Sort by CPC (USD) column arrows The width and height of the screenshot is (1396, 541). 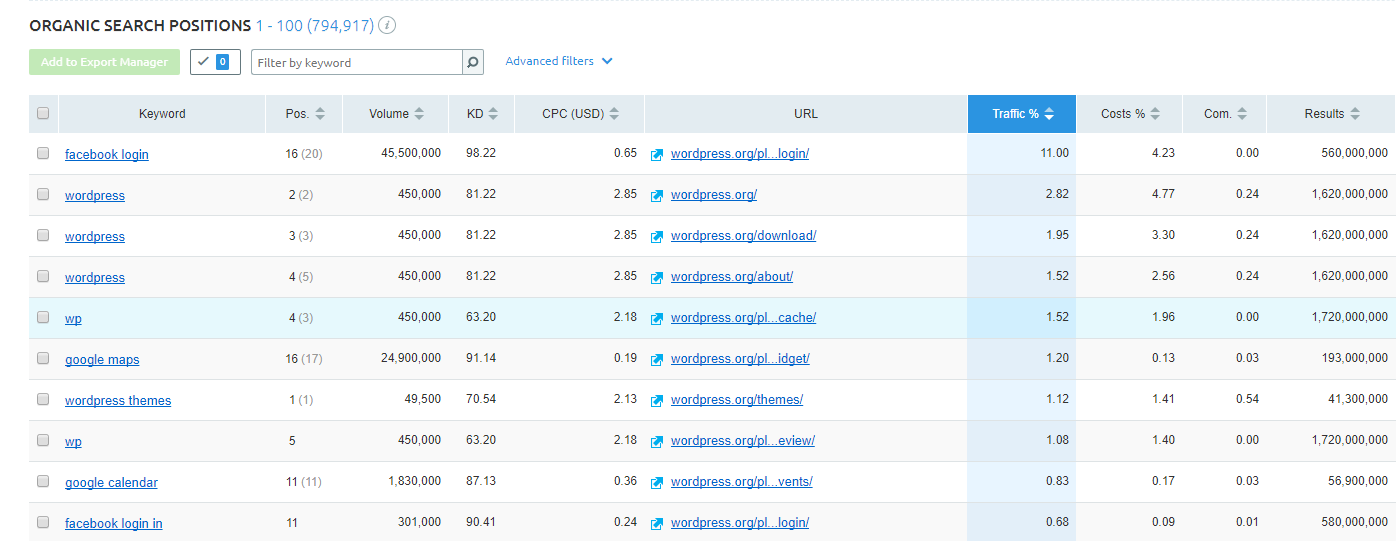(x=614, y=114)
